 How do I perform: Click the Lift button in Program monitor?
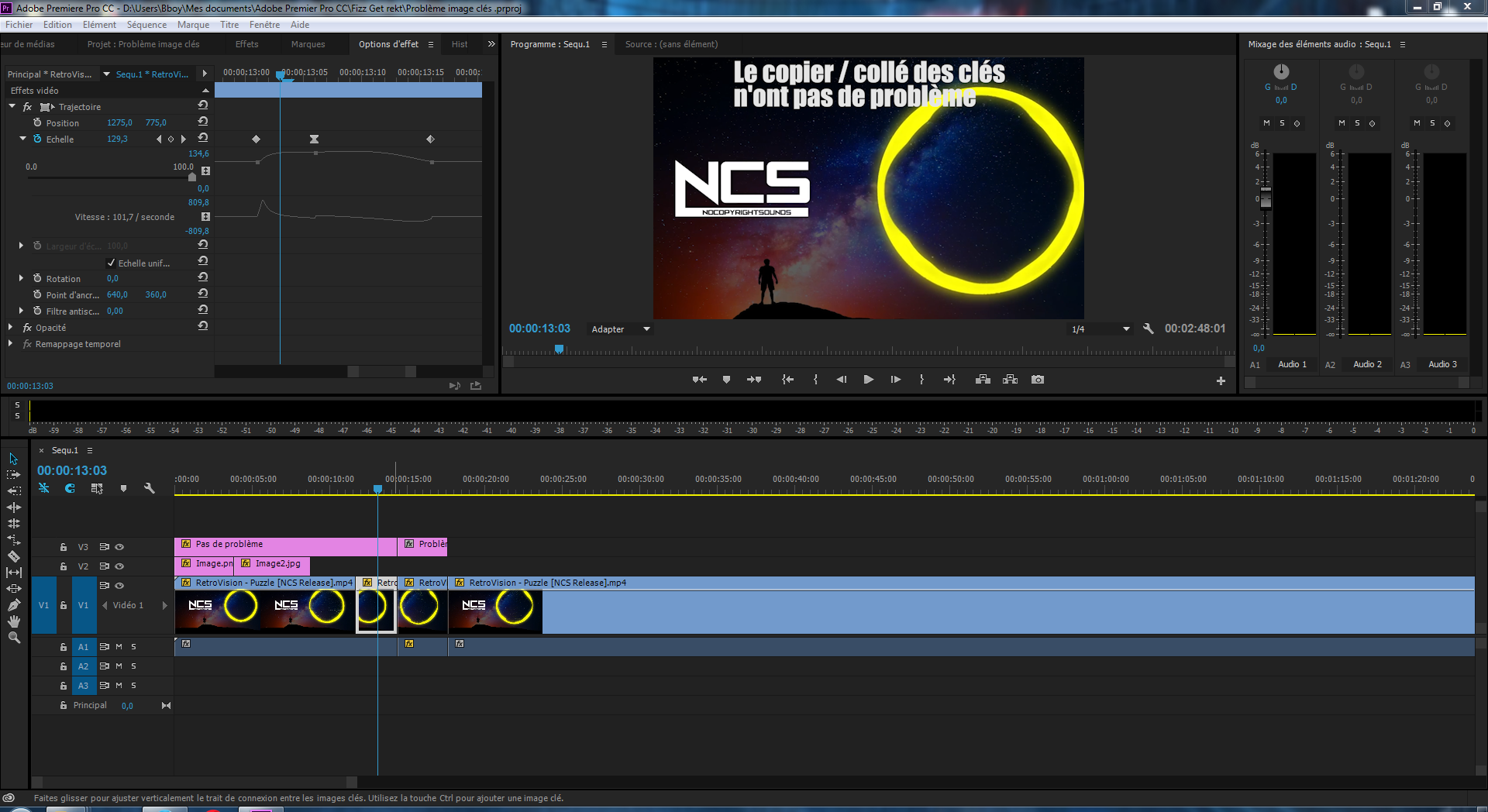pos(983,380)
